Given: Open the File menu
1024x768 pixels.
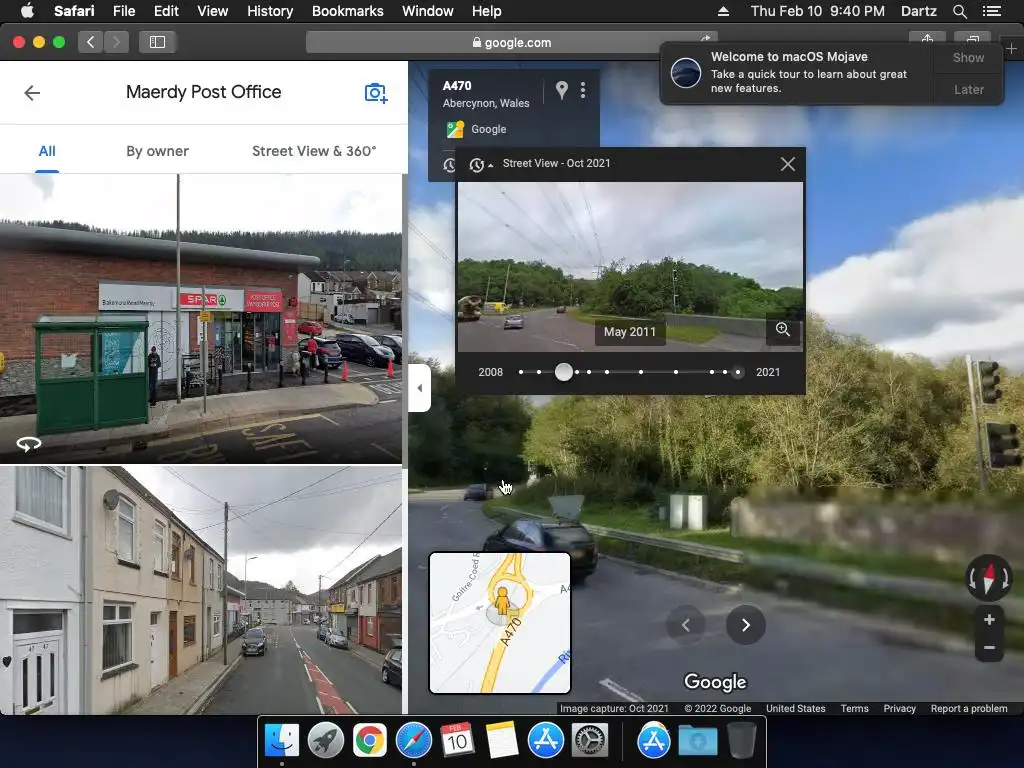Looking at the screenshot, I should 123,11.
